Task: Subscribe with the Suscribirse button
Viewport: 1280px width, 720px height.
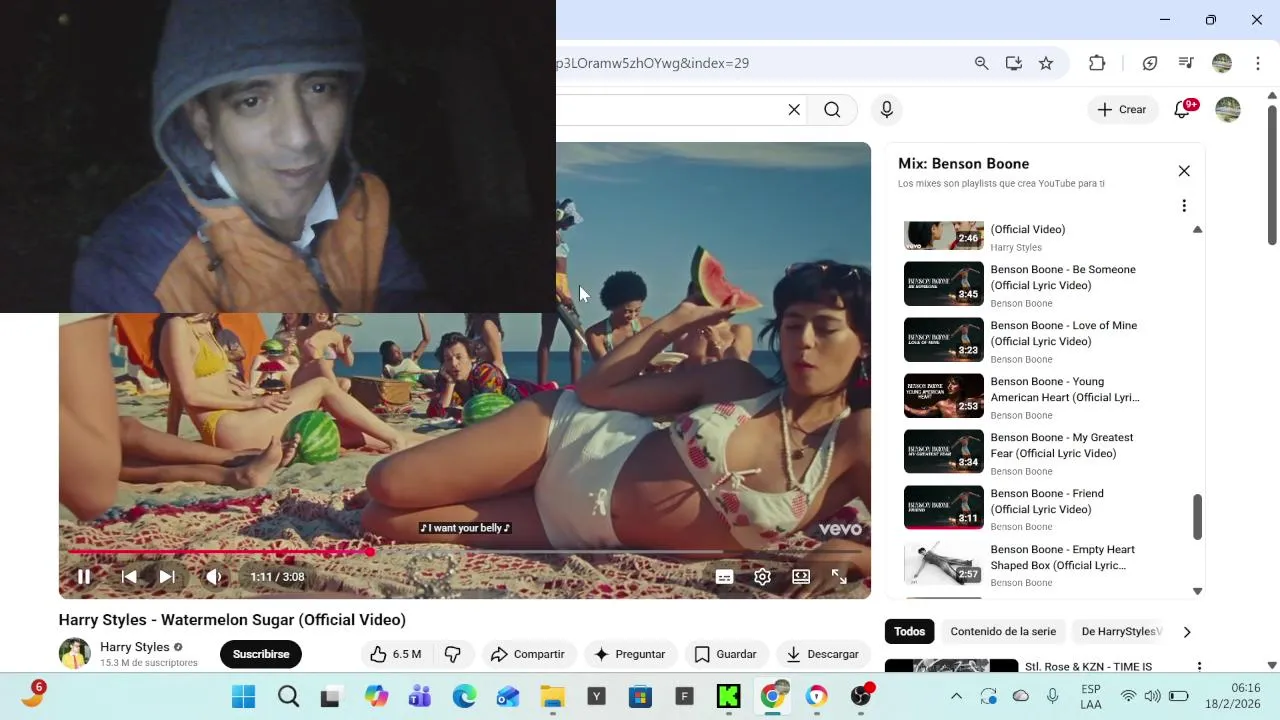Action: 261,654
